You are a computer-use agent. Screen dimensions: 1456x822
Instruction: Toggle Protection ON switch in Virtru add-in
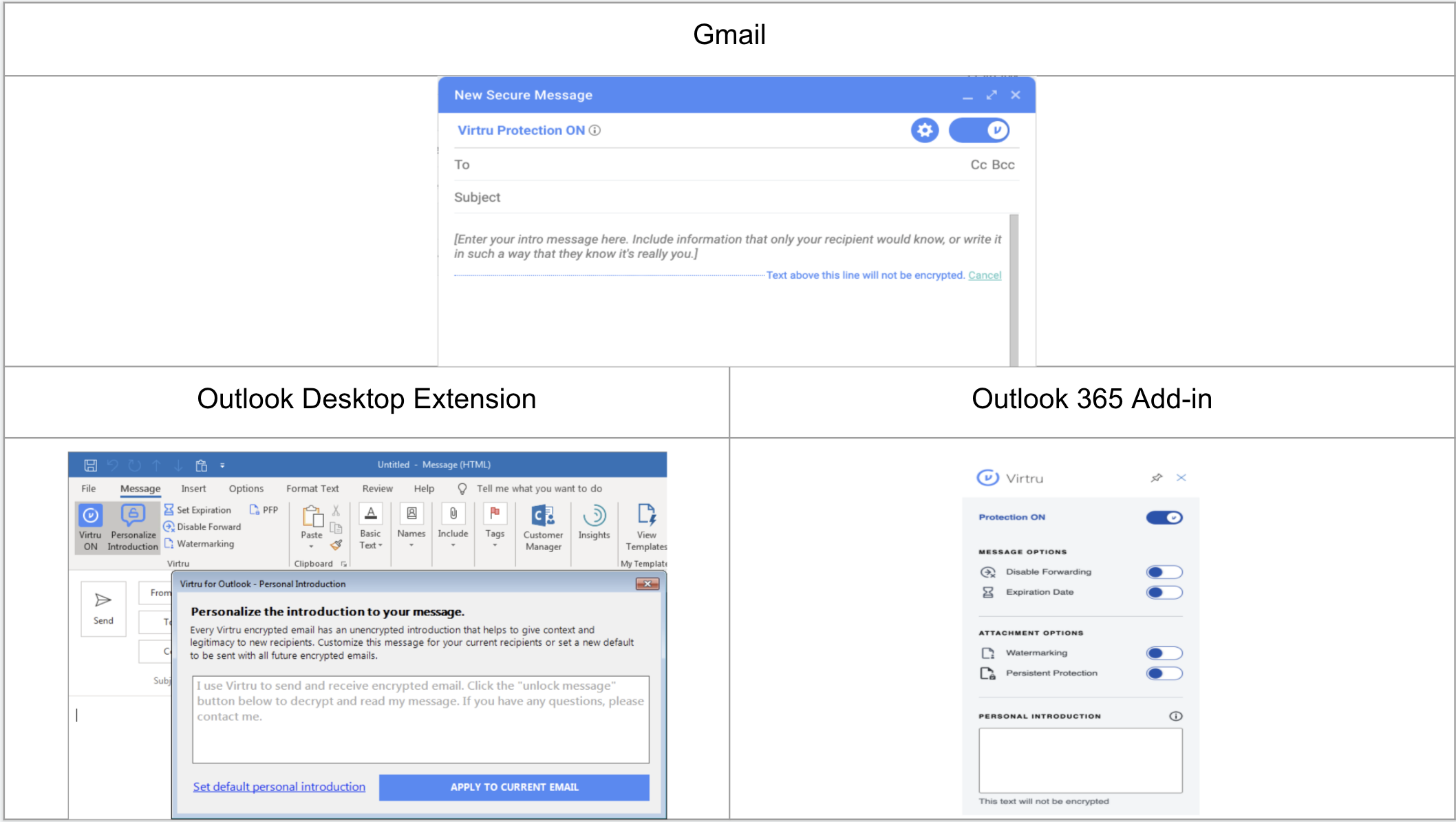(1164, 517)
